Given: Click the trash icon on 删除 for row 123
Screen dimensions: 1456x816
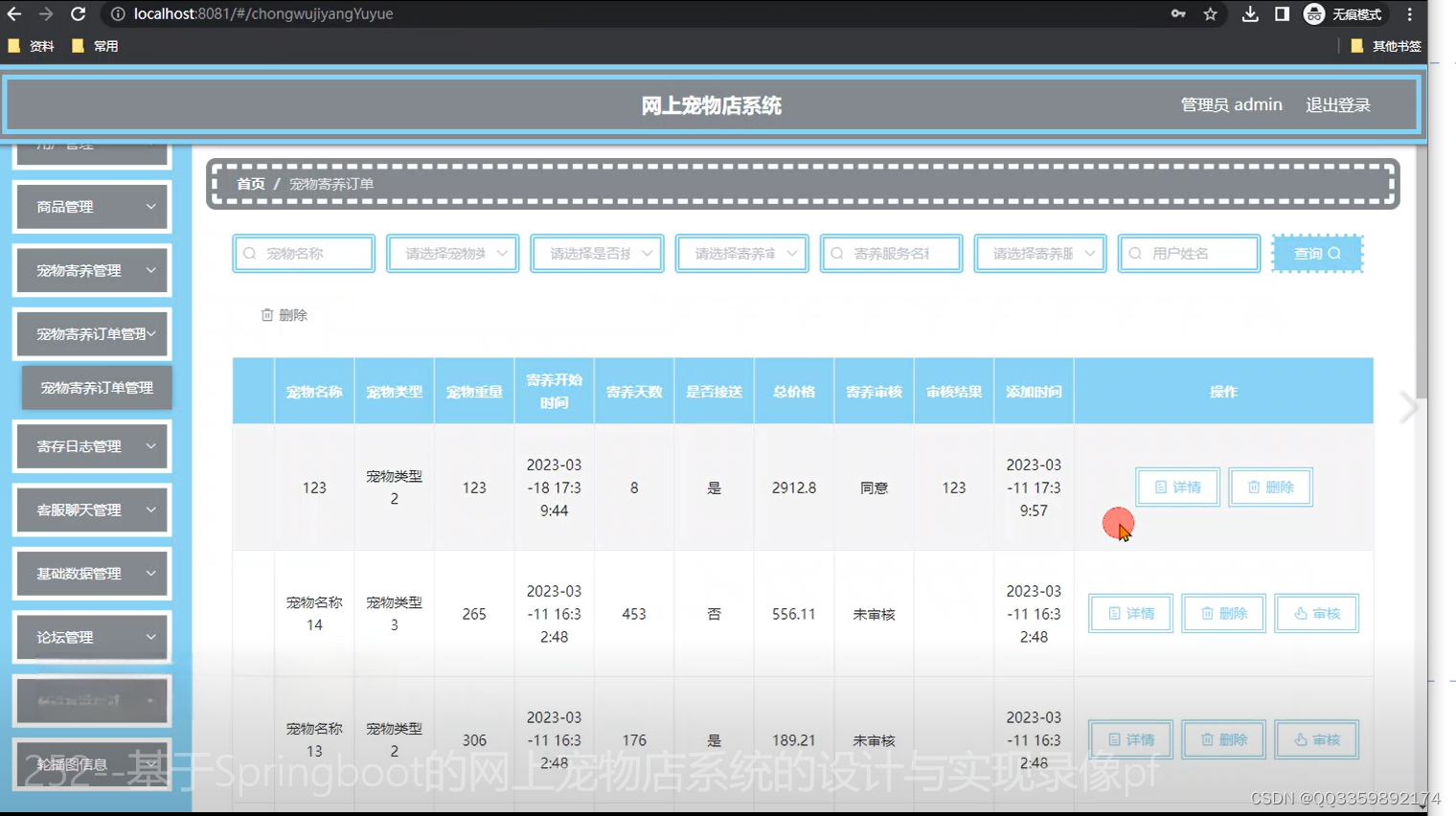Looking at the screenshot, I should (x=1254, y=487).
